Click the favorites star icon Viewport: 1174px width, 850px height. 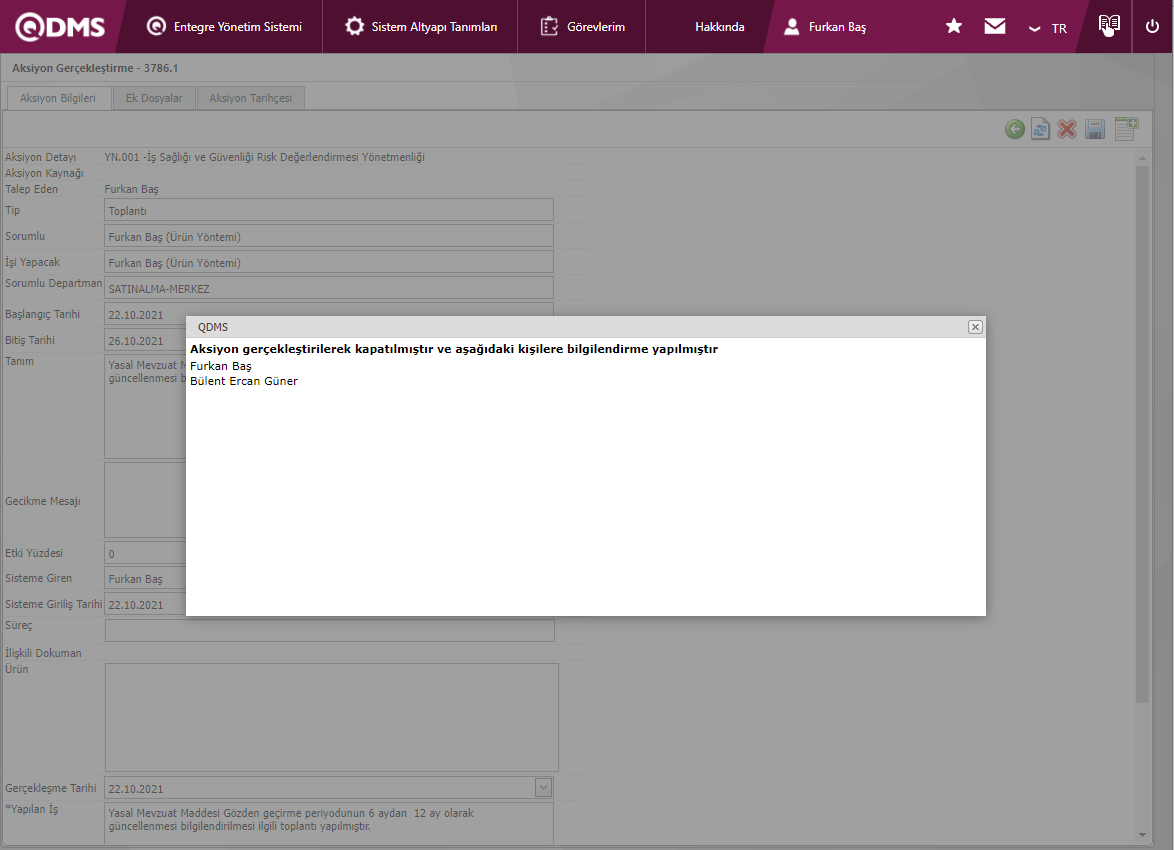tap(953, 26)
